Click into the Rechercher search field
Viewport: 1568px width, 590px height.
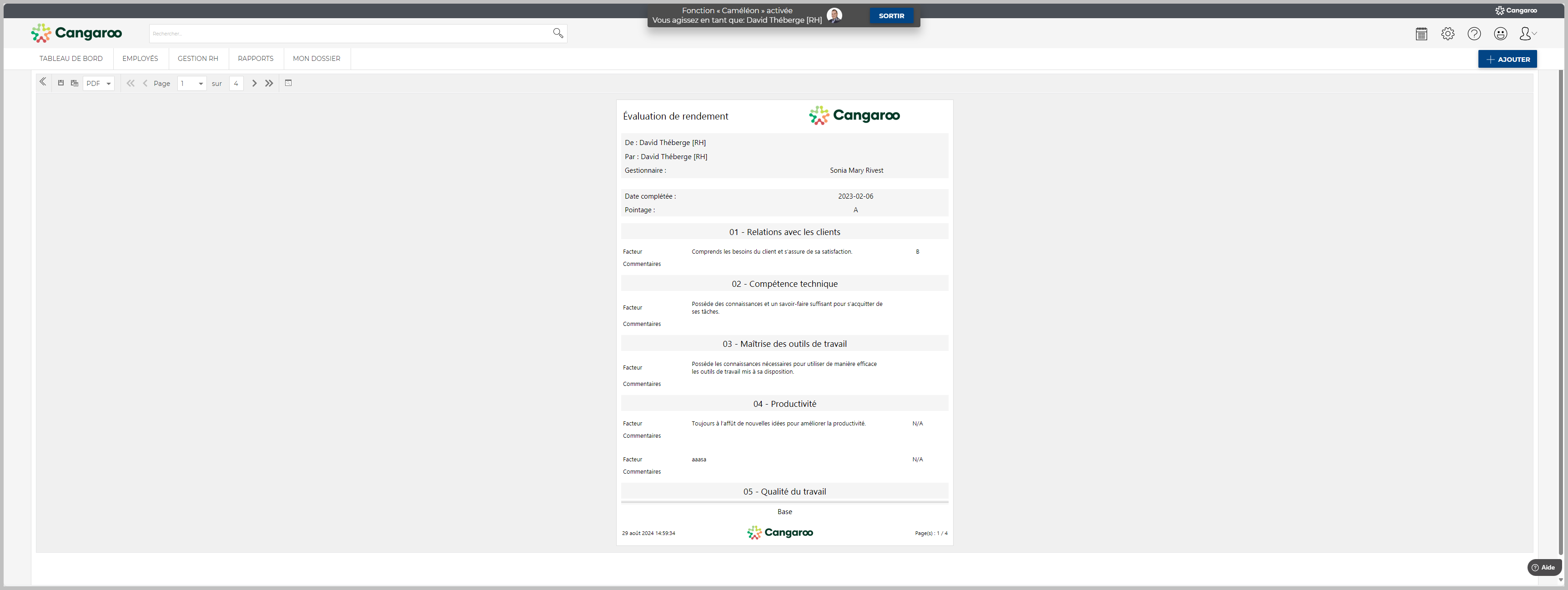(x=350, y=34)
